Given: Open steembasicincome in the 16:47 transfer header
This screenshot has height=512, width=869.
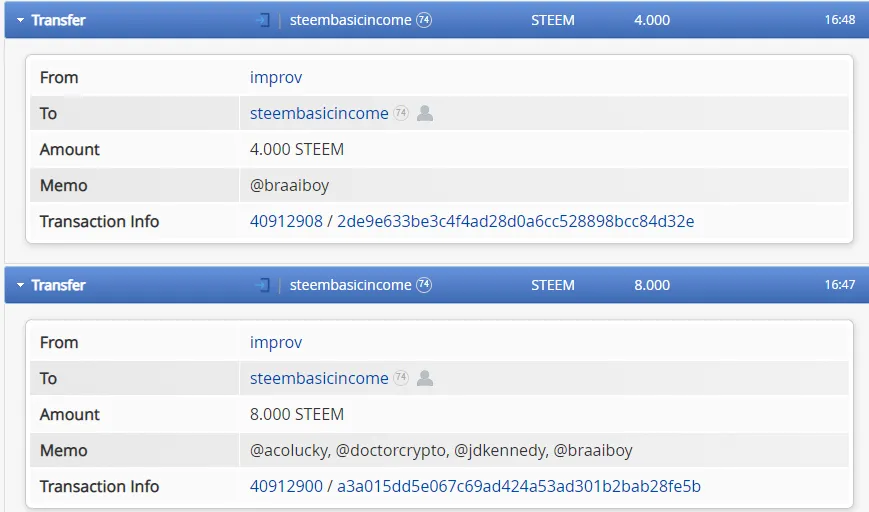Looking at the screenshot, I should coord(350,285).
